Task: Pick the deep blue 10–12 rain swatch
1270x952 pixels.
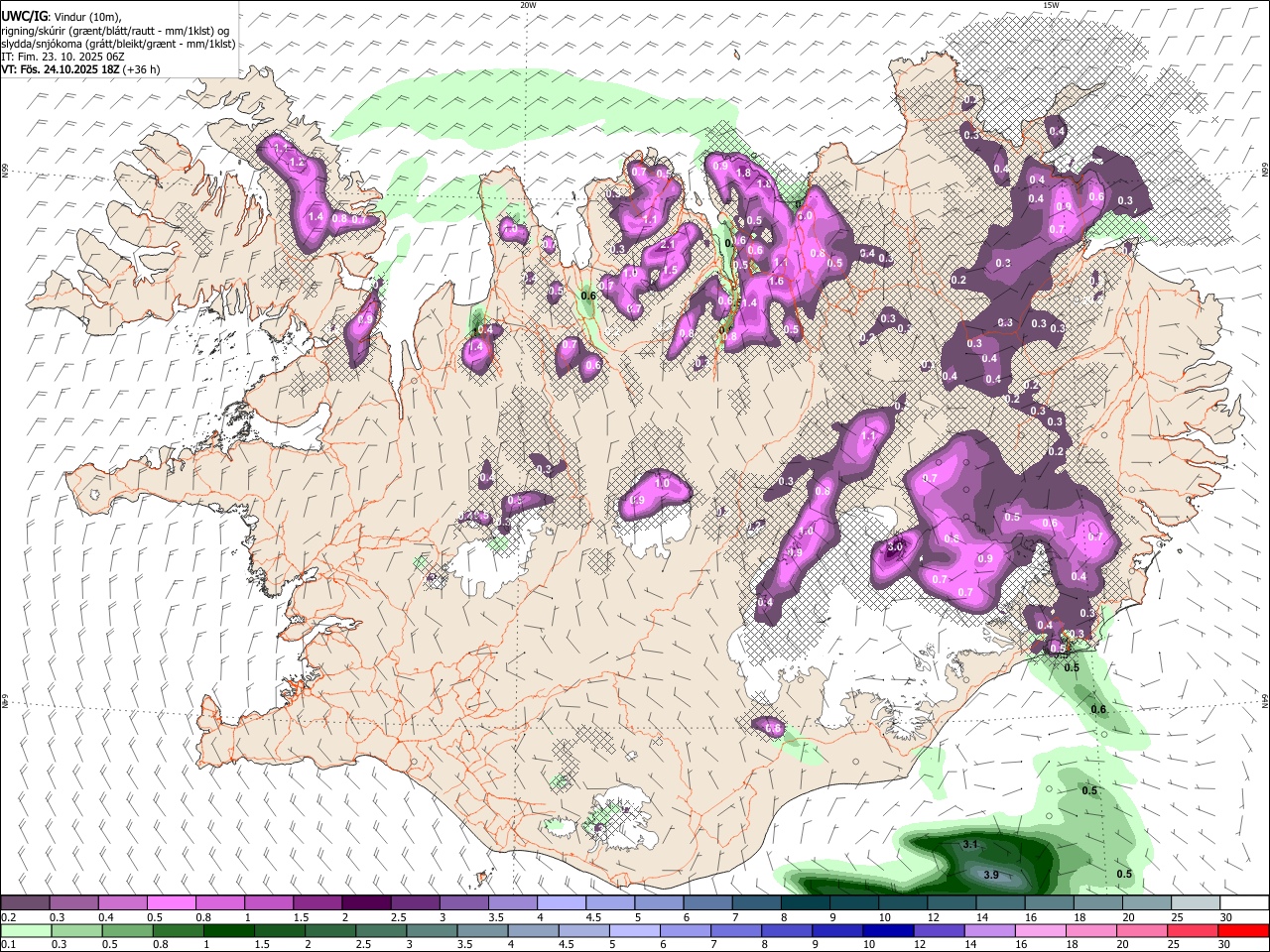Action: point(888,930)
